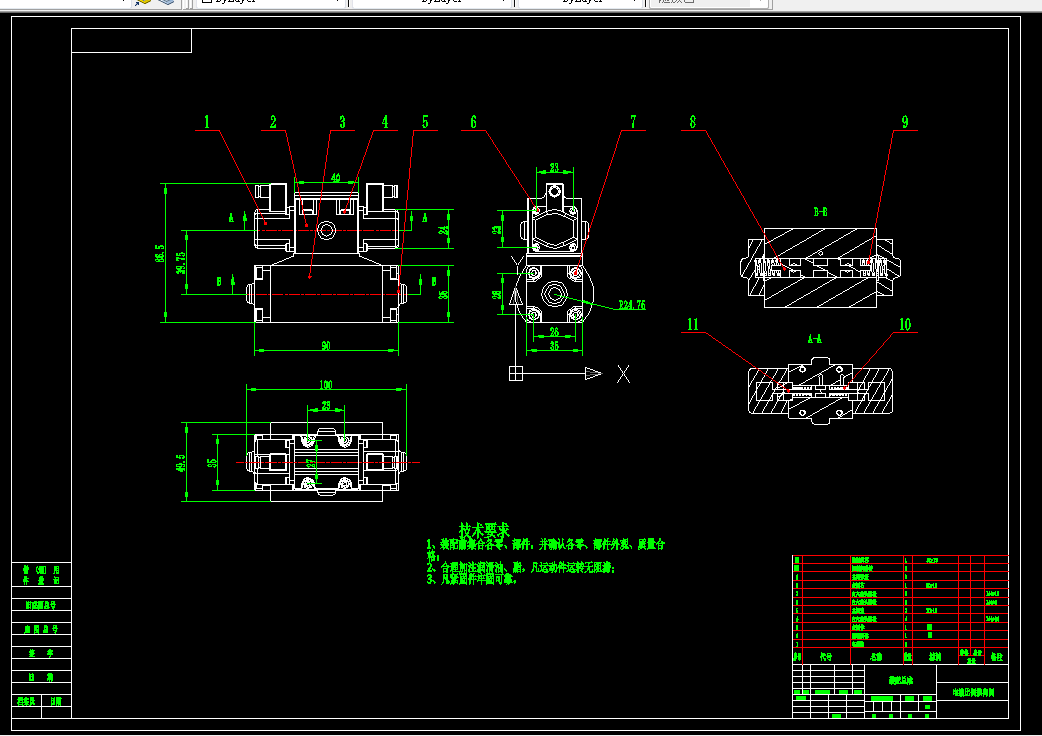Select the 66.5 height dimension text
This screenshot has width=1042, height=736.
(159, 253)
